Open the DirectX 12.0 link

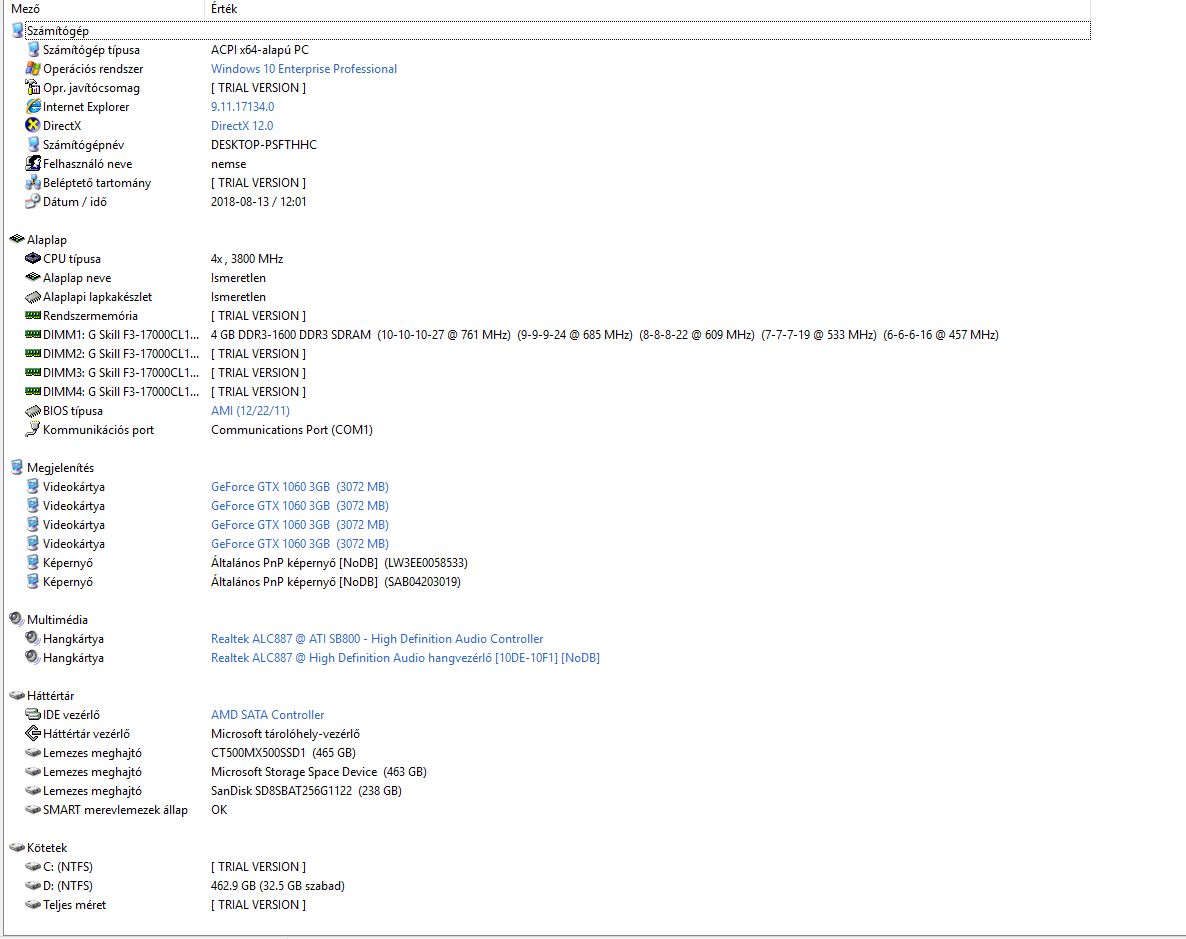tap(242, 126)
